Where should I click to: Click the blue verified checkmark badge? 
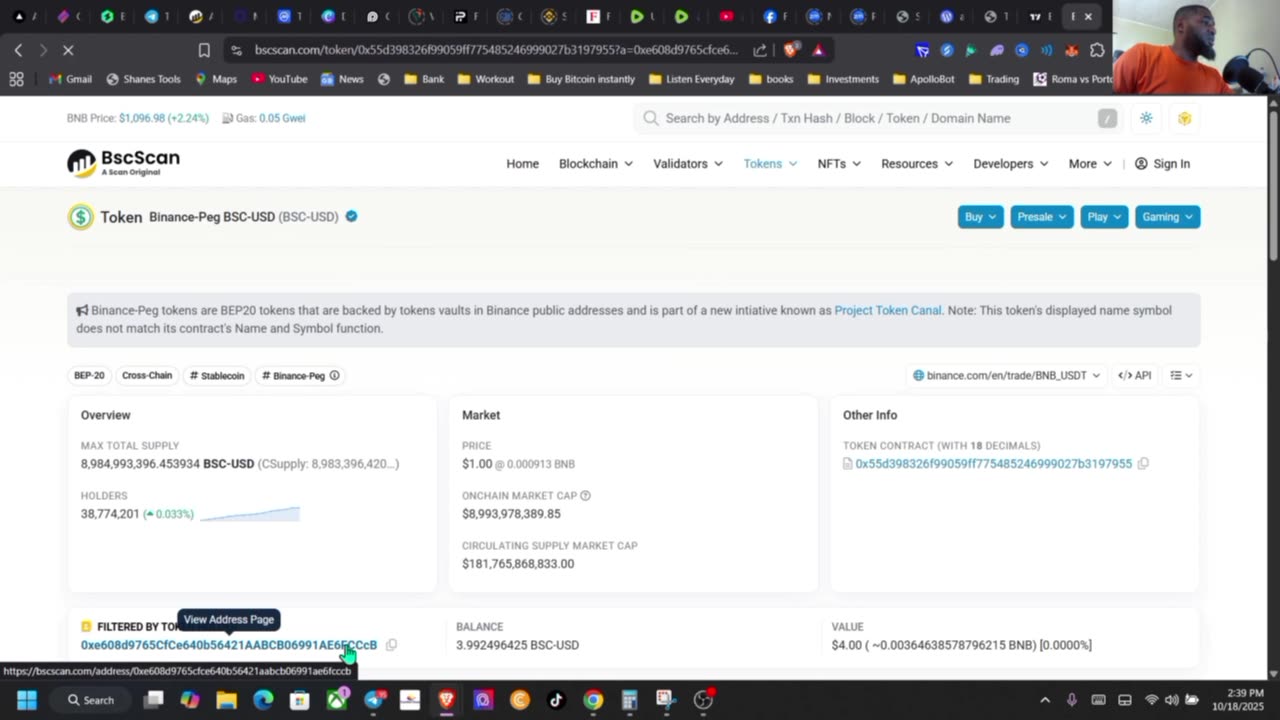[351, 217]
